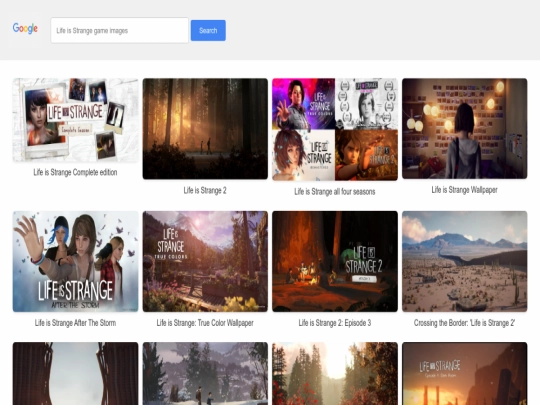Click 'Life is Strange: True Color Wallpaper' caption
Screen dimensions: 540x405
click(x=205, y=323)
